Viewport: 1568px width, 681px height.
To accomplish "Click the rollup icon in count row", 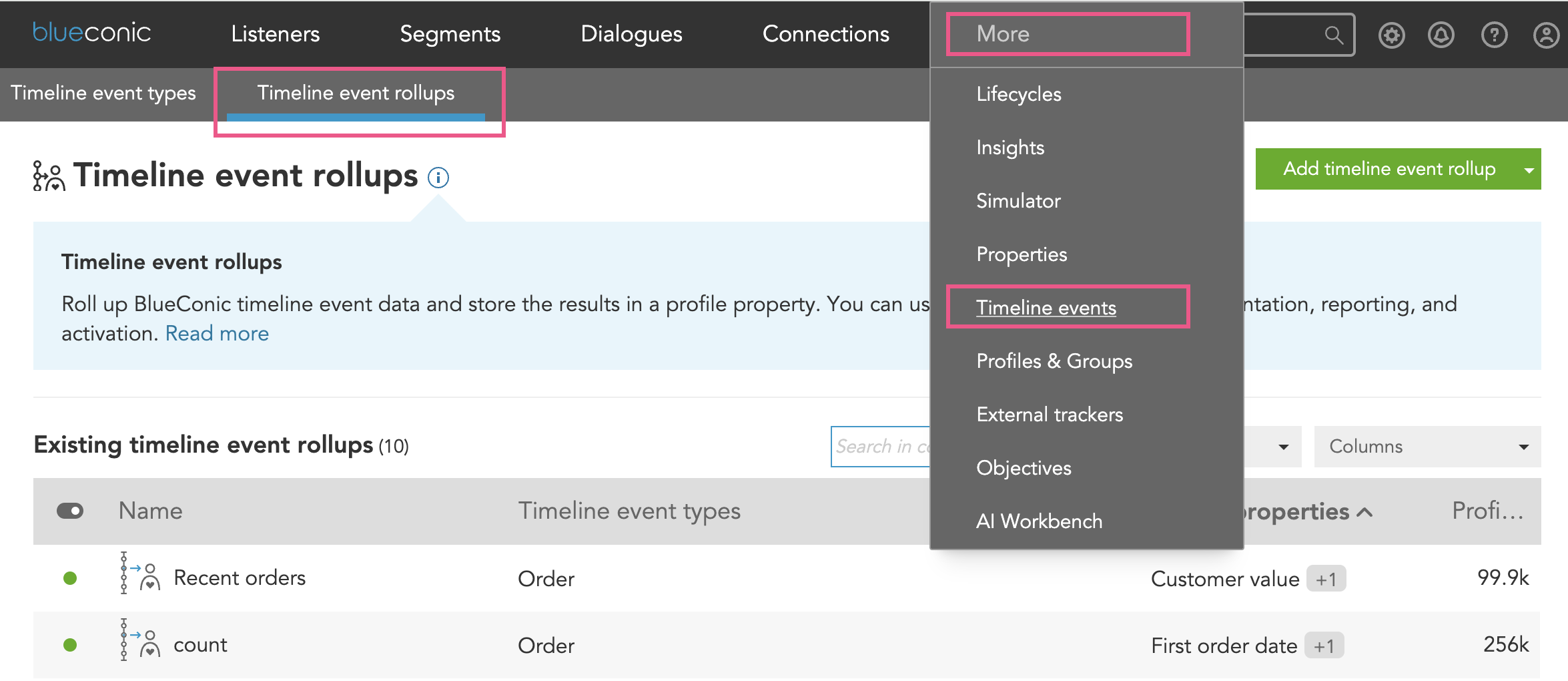I will [x=140, y=640].
